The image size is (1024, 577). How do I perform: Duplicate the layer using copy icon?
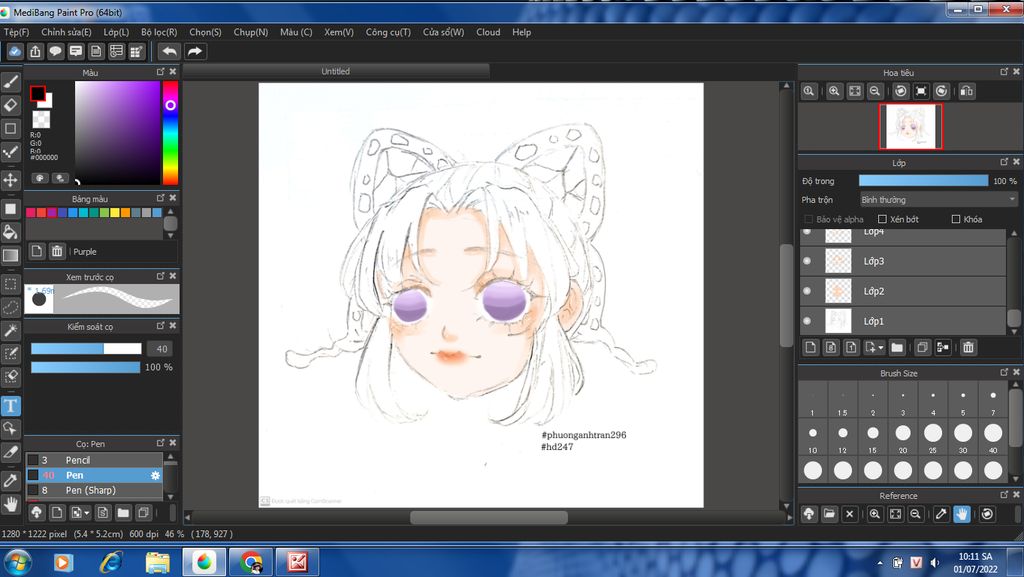pos(922,347)
